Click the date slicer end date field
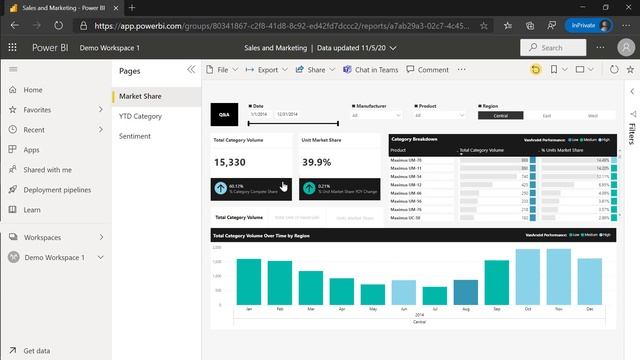640x360 pixels. (287, 114)
